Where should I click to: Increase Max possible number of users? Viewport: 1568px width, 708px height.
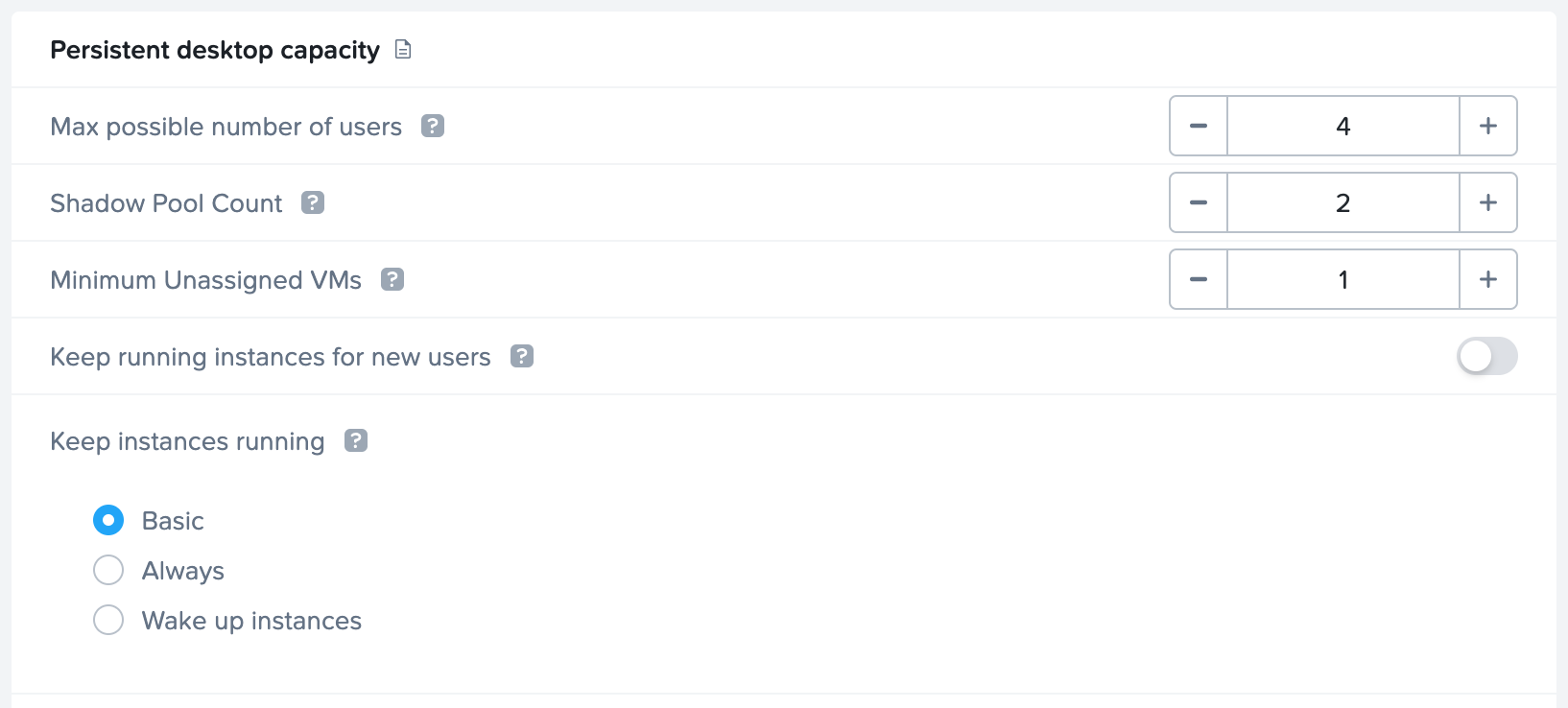pyautogui.click(x=1488, y=126)
